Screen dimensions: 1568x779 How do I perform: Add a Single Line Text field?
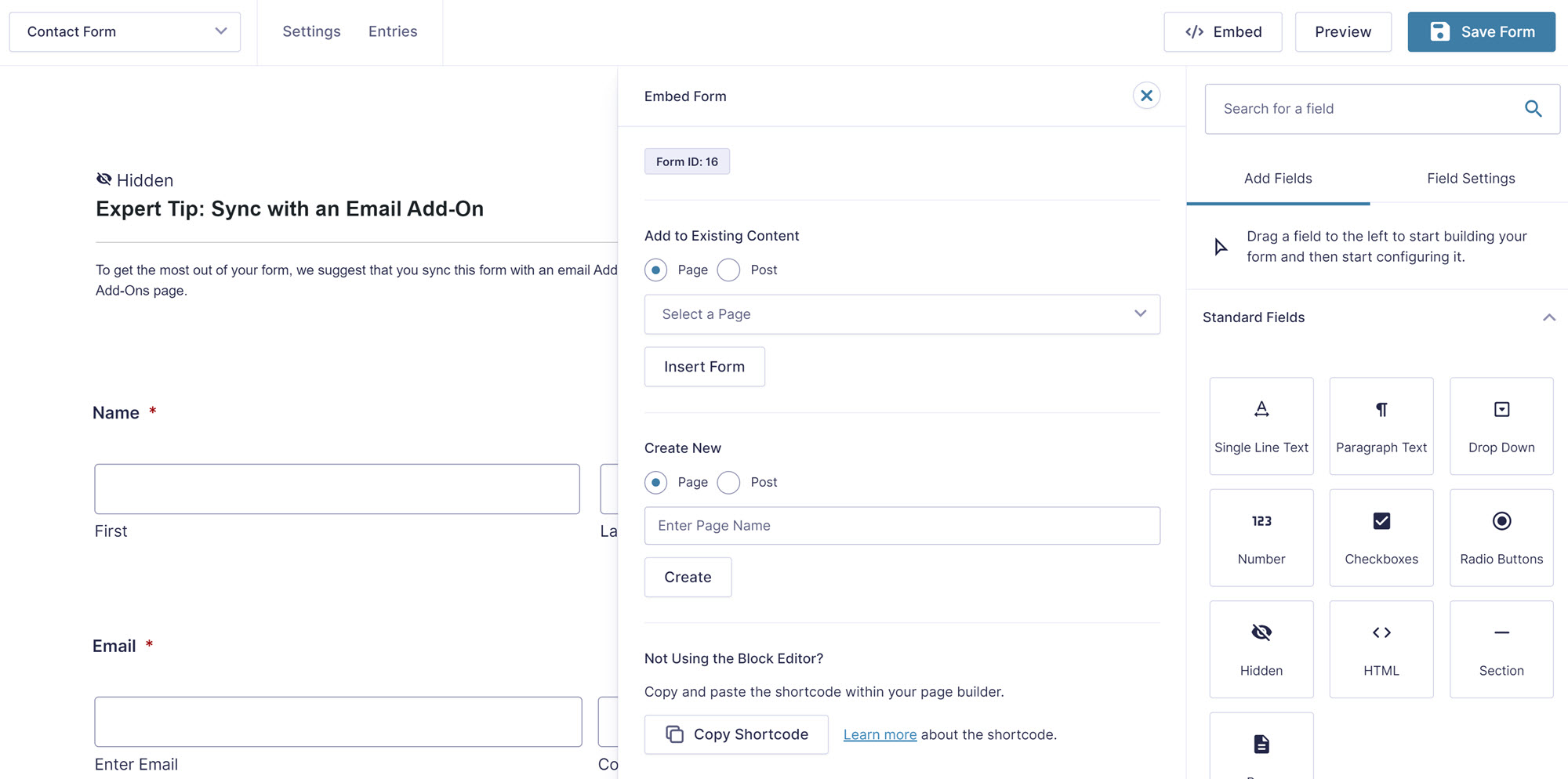coord(1261,426)
